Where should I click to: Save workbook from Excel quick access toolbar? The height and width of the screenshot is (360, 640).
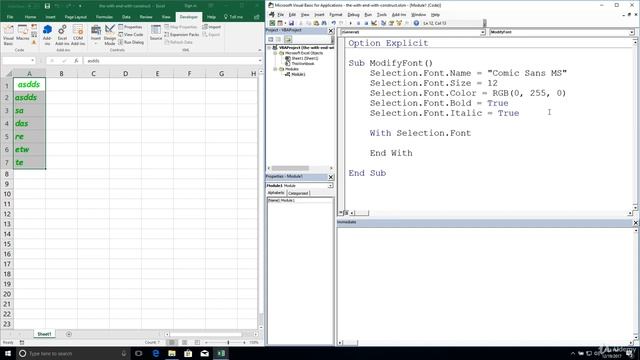(x=47, y=6)
